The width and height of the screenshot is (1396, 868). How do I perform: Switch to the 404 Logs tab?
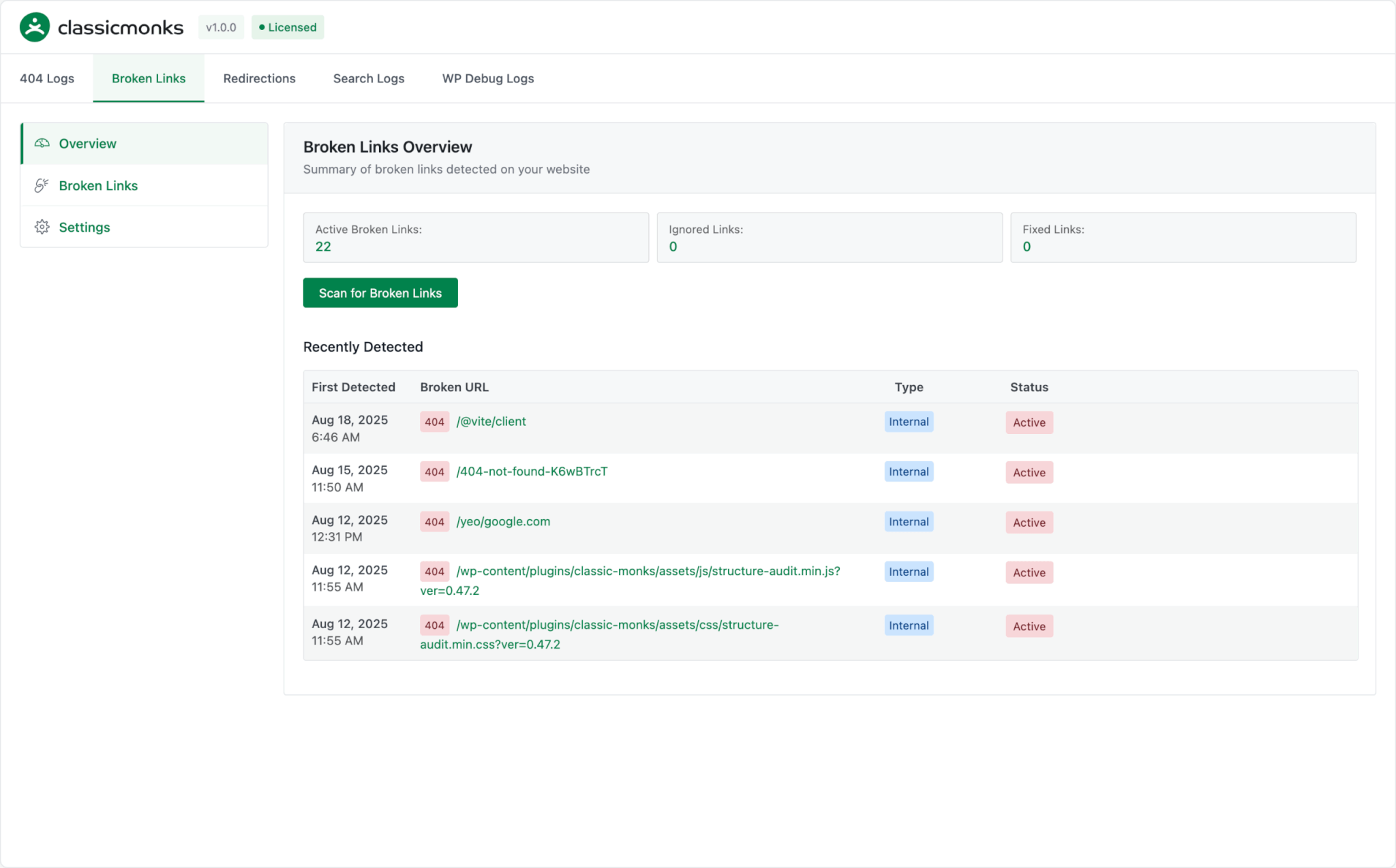click(47, 78)
